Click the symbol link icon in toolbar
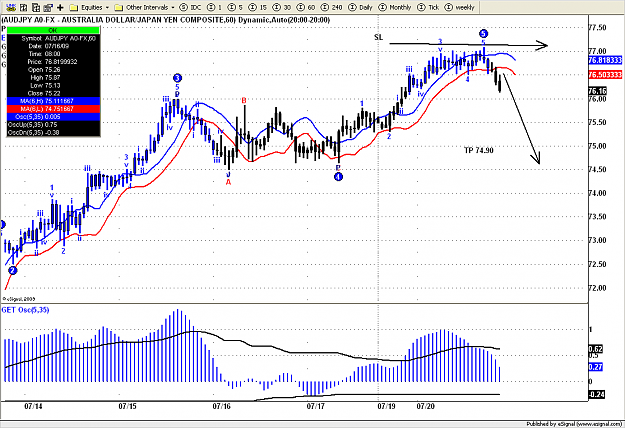 point(11,7)
